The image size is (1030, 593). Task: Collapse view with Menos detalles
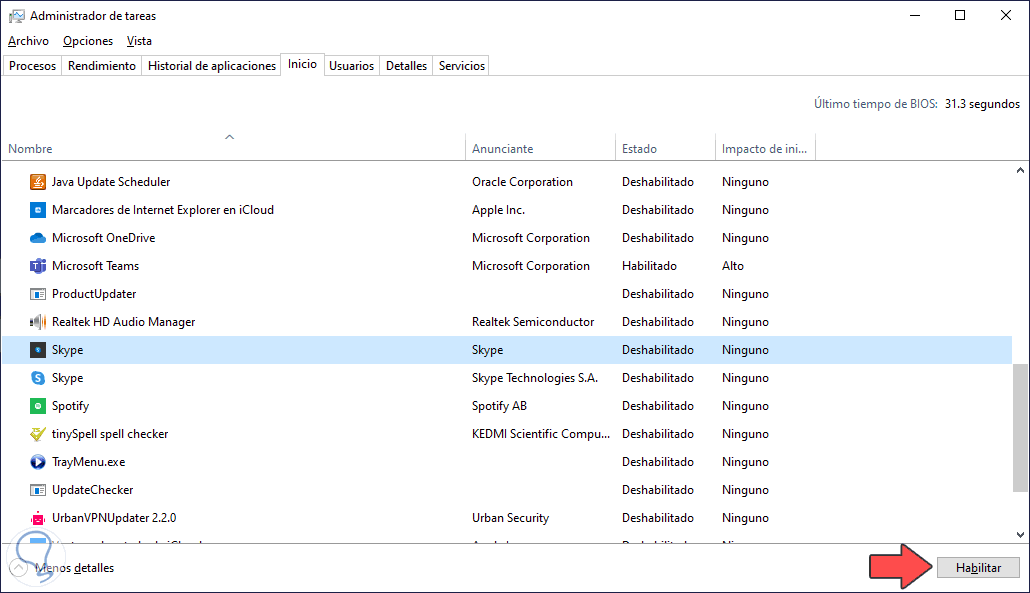74,568
